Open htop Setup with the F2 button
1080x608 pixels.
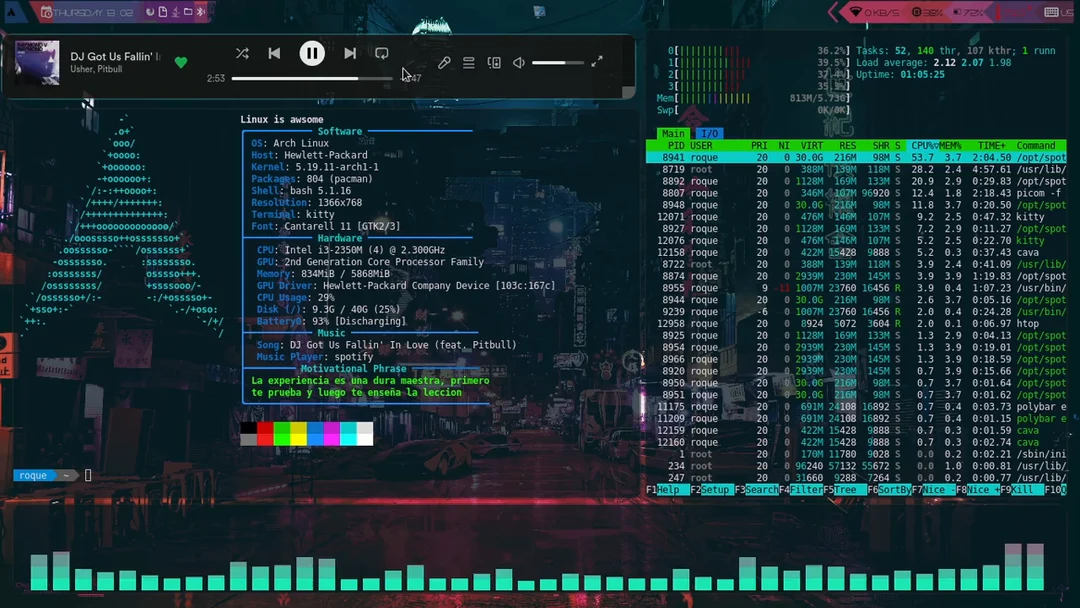point(712,490)
